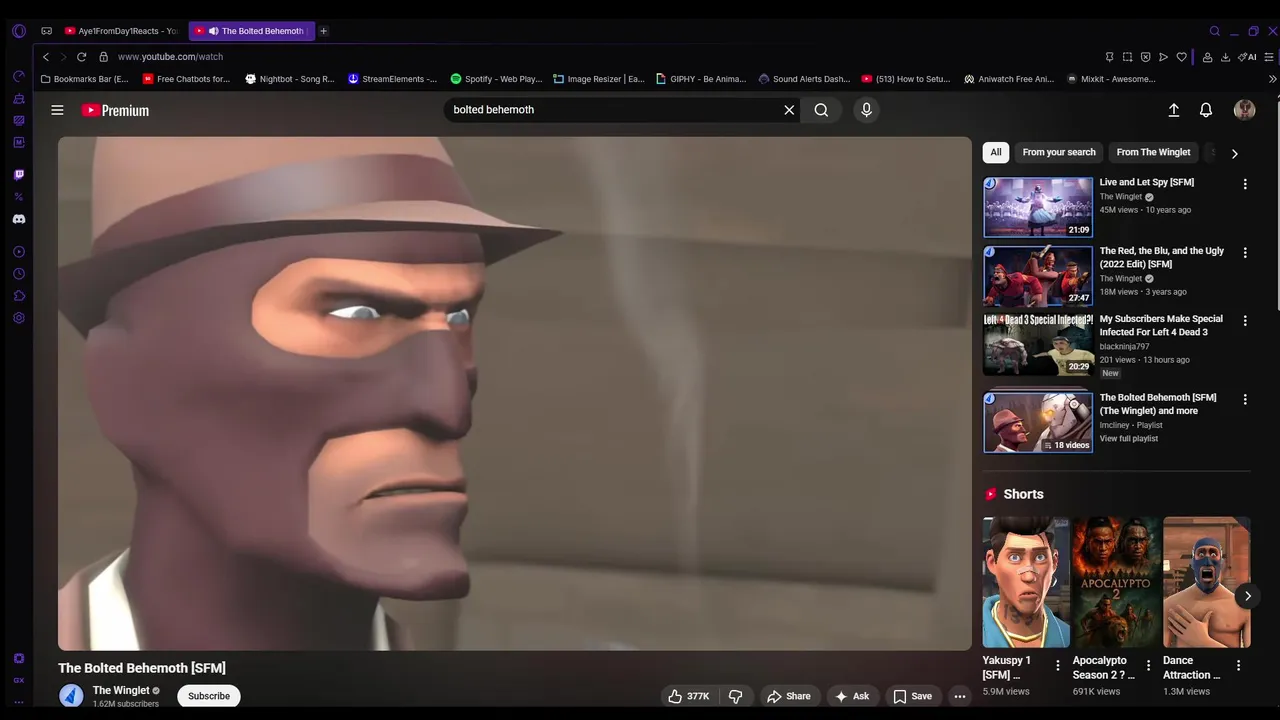Expand hidden bookmarks with double chevron
This screenshot has height=720, width=1280.
[x=1272, y=79]
